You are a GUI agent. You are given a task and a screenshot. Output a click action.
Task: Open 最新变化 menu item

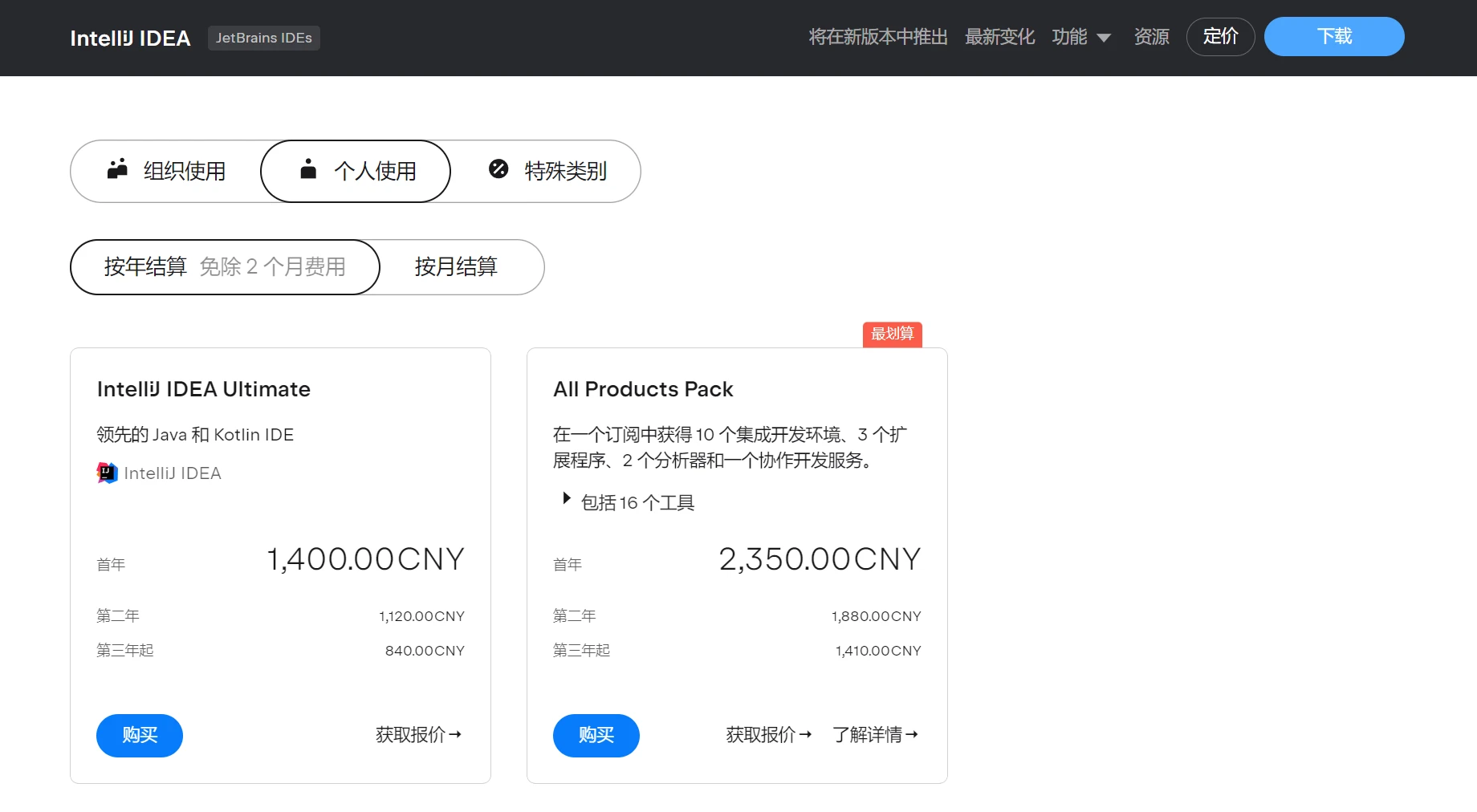click(x=1000, y=37)
